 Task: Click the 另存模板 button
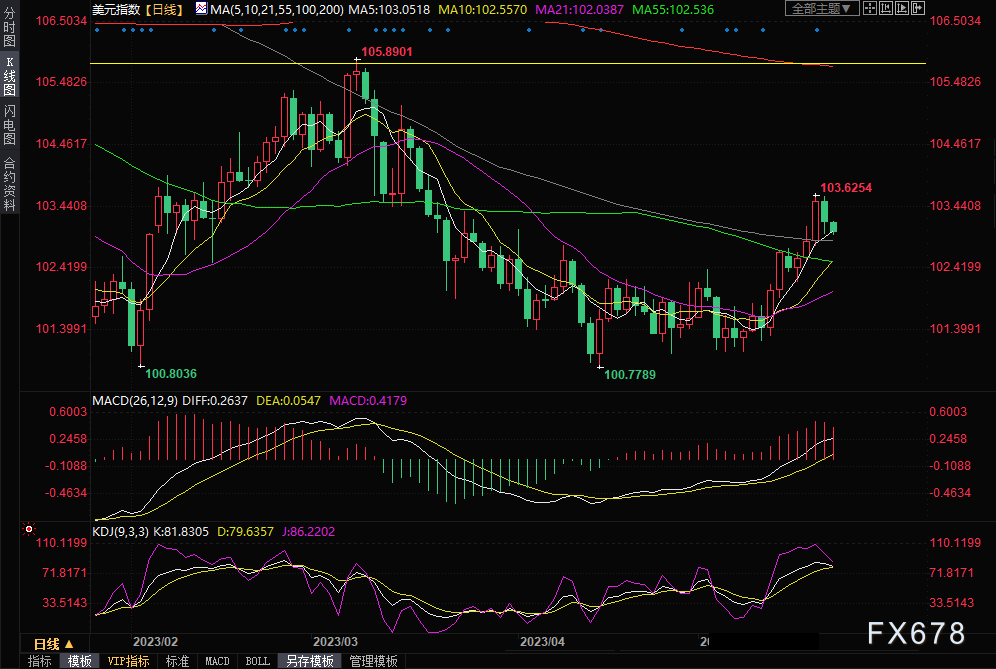coord(309,661)
